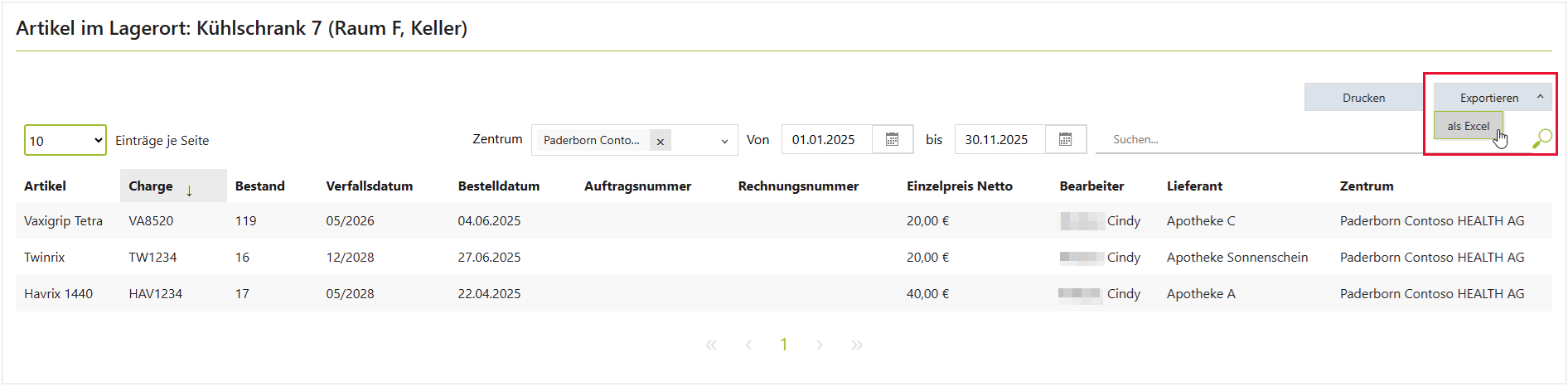The height and width of the screenshot is (386, 1568).
Task: Collapse the Exportieren dropdown
Action: pyautogui.click(x=1539, y=97)
